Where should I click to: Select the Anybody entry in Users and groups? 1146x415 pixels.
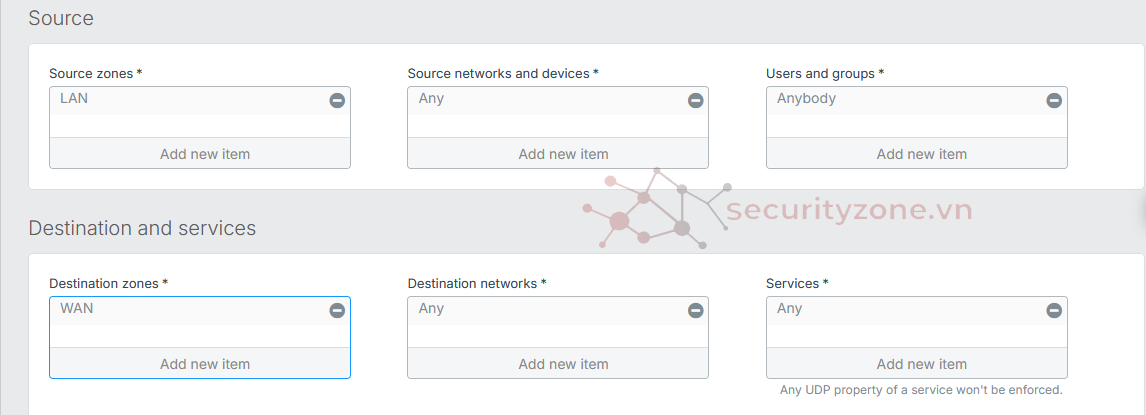click(x=806, y=99)
